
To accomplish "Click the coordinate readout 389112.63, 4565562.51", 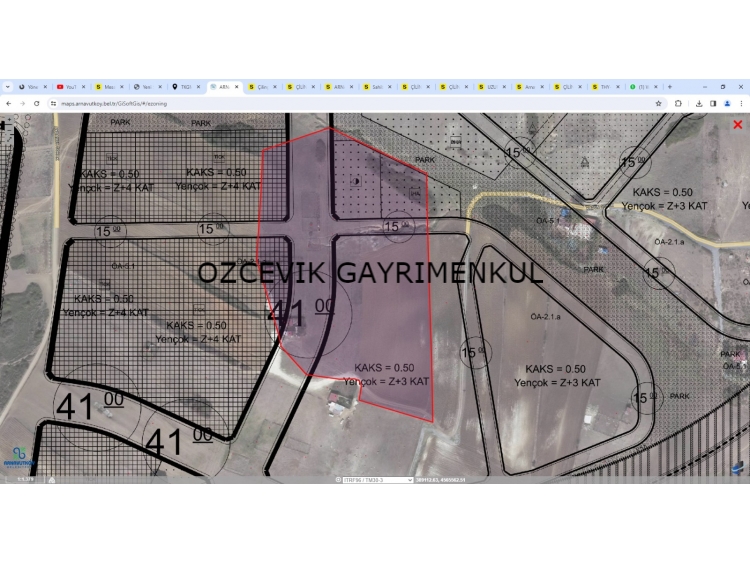I will (x=441, y=480).
